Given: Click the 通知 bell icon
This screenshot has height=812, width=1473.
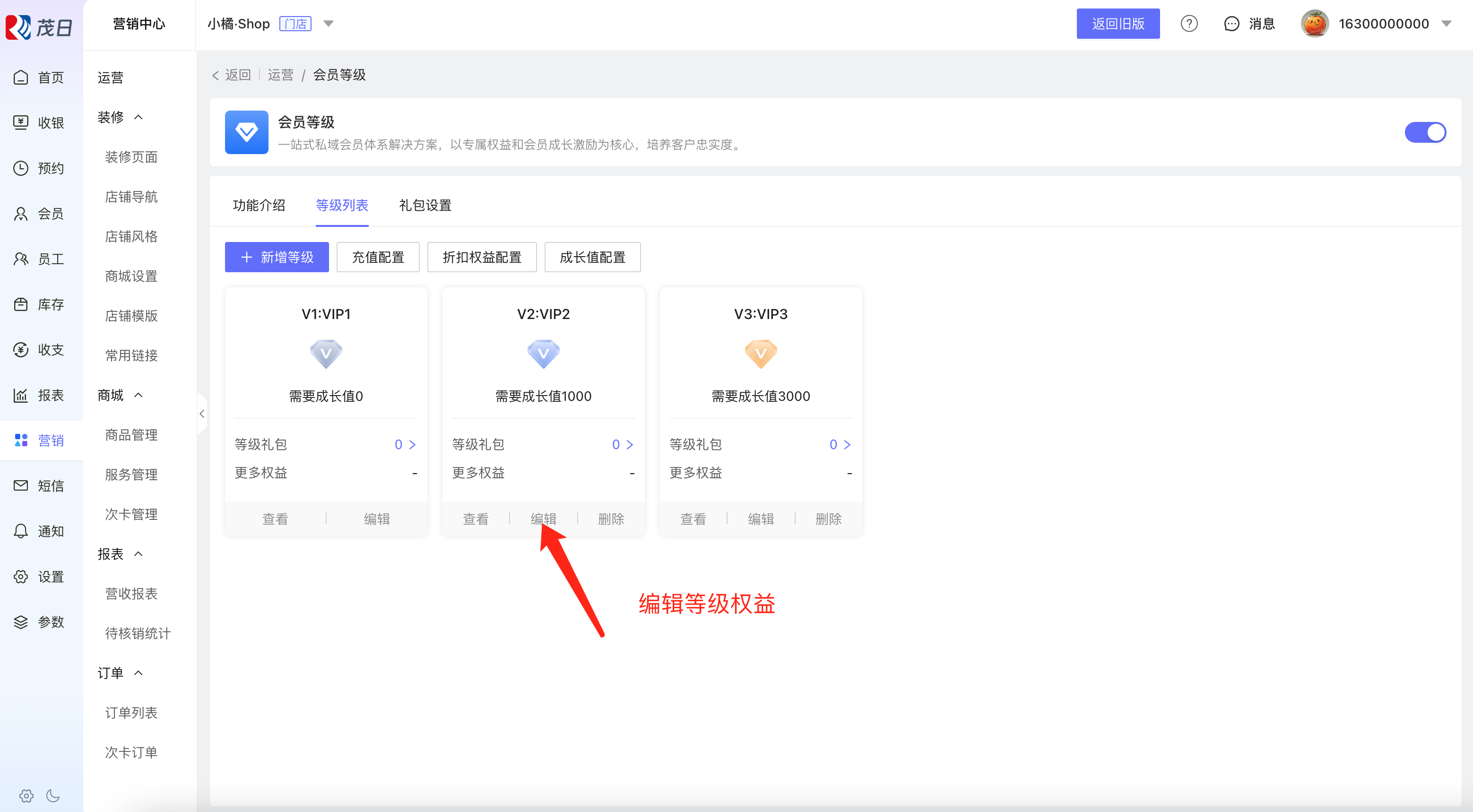Looking at the screenshot, I should point(21,531).
